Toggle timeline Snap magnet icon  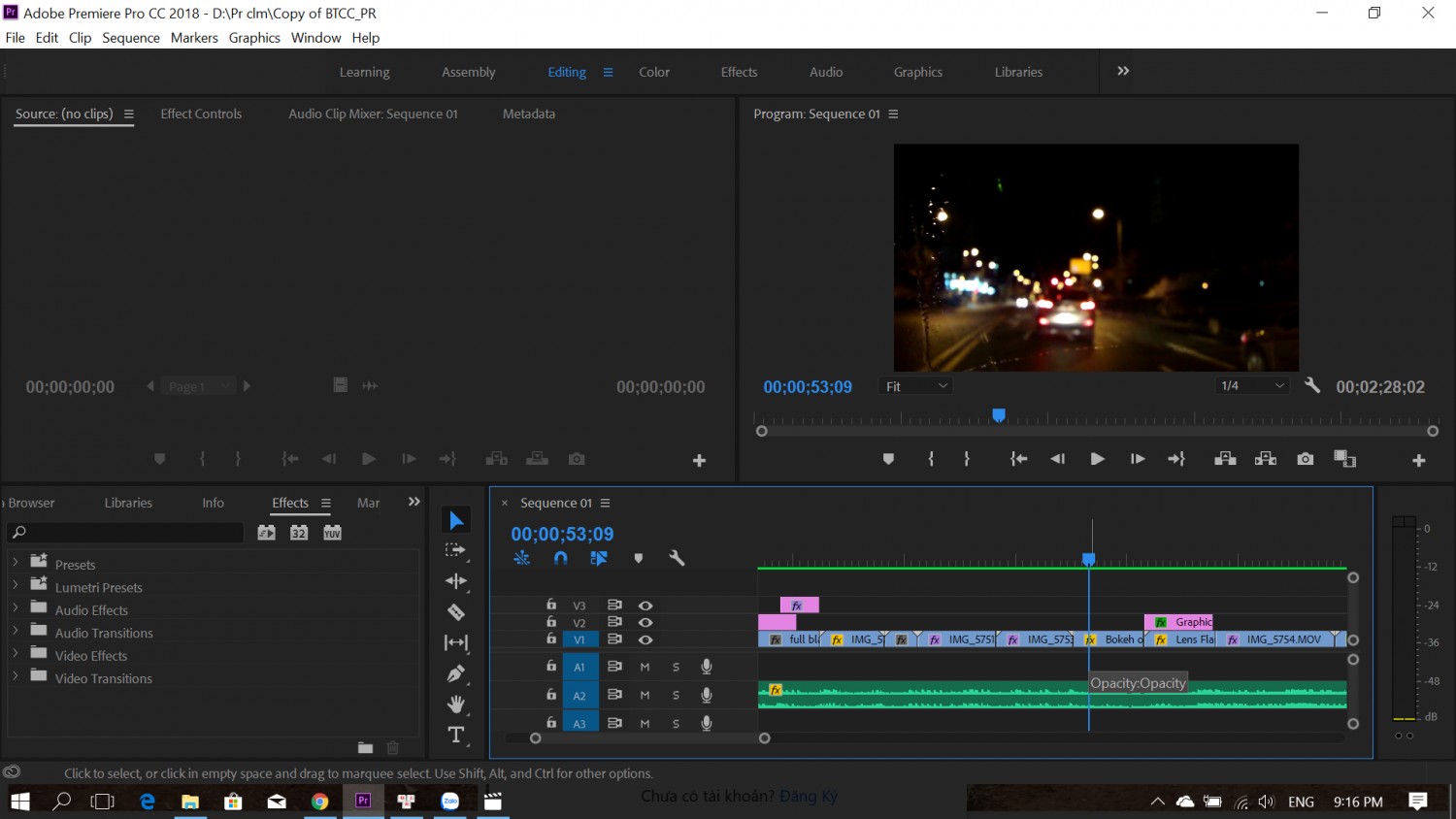point(560,558)
